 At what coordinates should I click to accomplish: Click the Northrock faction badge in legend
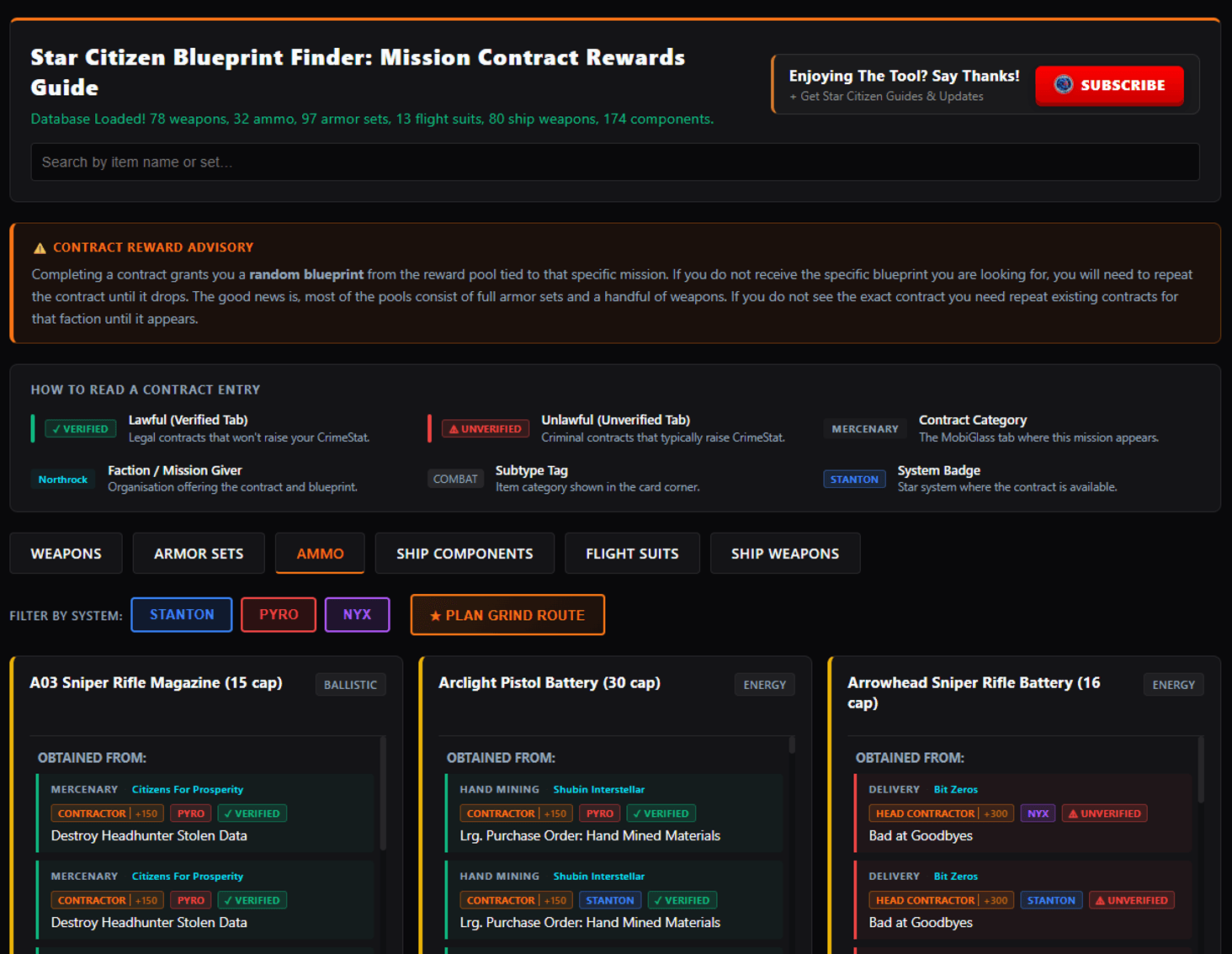coord(63,480)
